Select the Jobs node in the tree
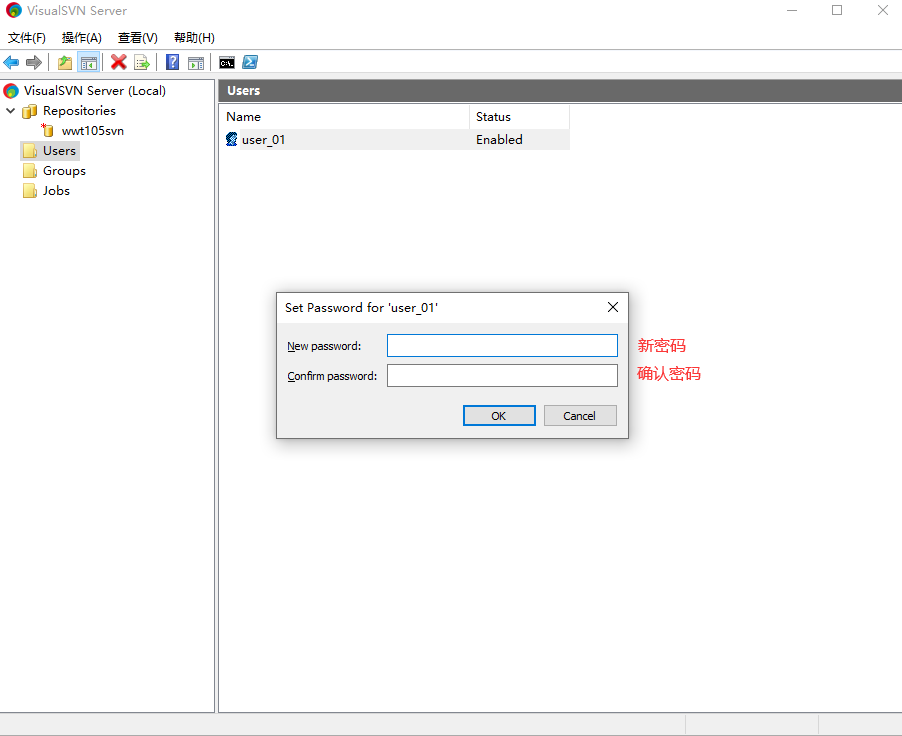This screenshot has height=736, width=902. click(x=56, y=191)
